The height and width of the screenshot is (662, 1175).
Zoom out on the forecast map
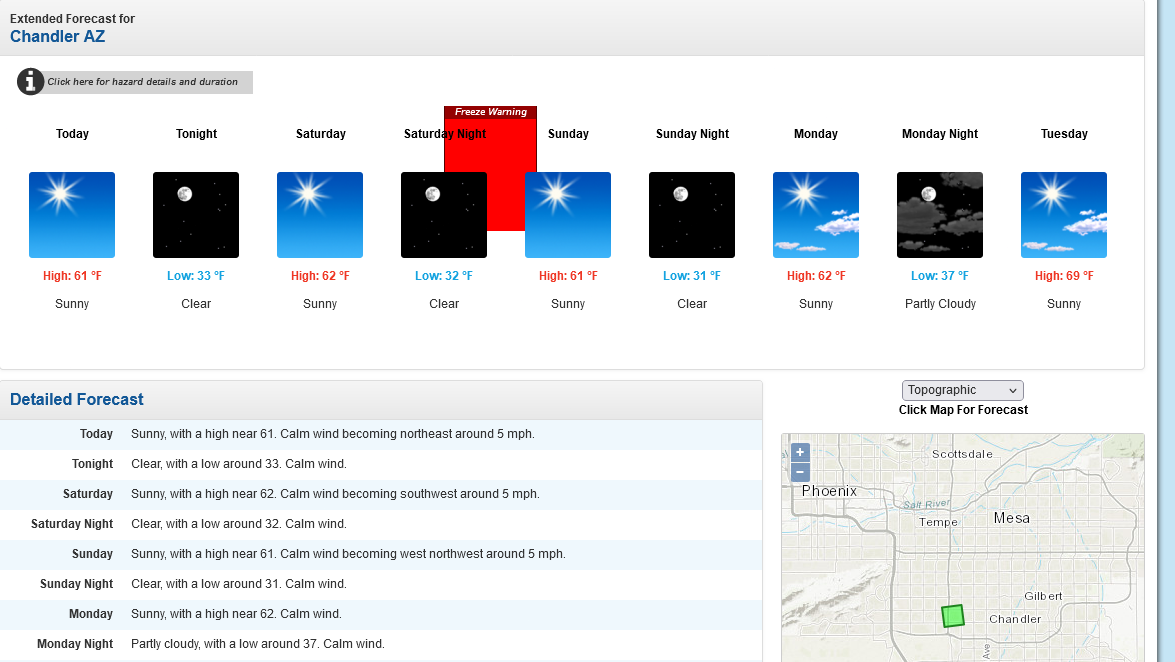(800, 472)
